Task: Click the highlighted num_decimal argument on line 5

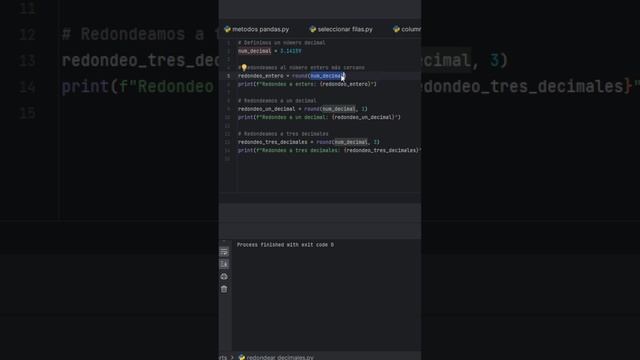Action: (327, 76)
